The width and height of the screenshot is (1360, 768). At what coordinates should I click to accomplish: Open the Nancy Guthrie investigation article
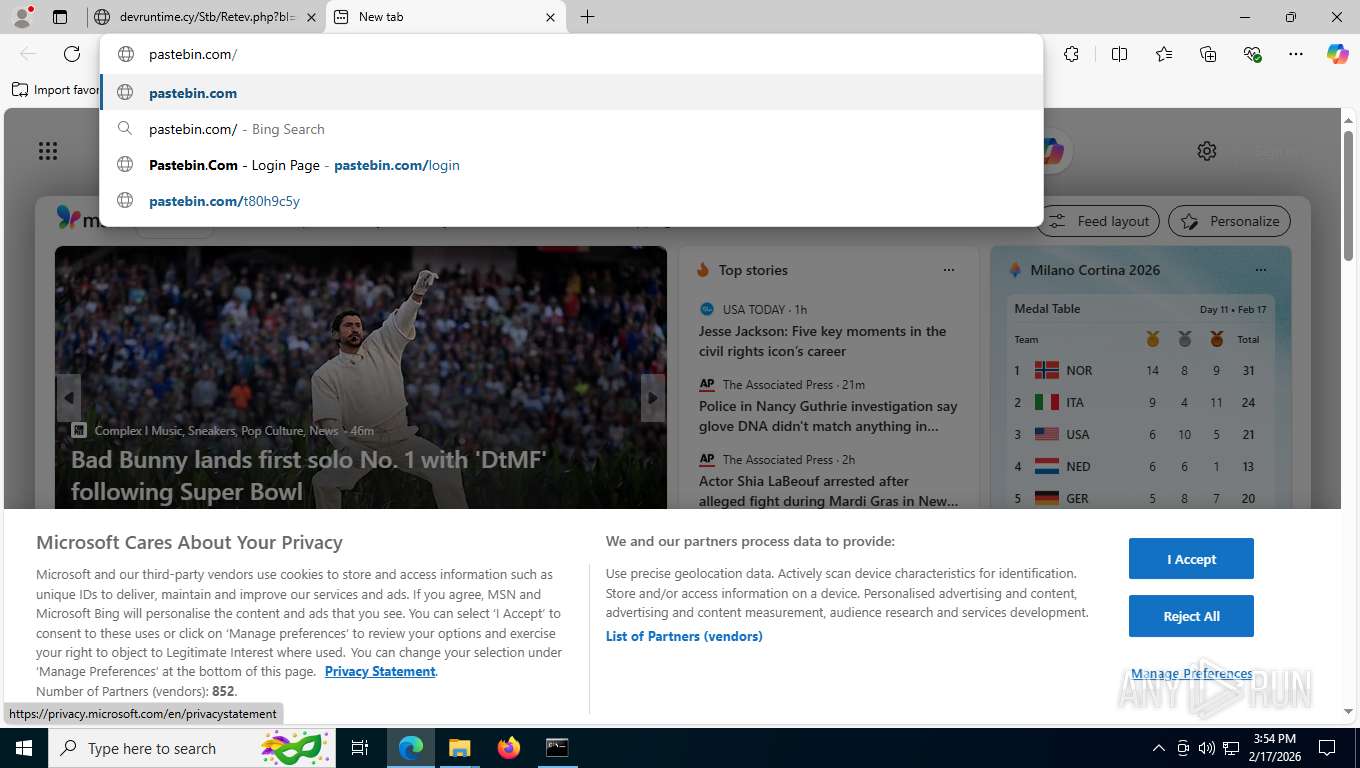tap(828, 416)
